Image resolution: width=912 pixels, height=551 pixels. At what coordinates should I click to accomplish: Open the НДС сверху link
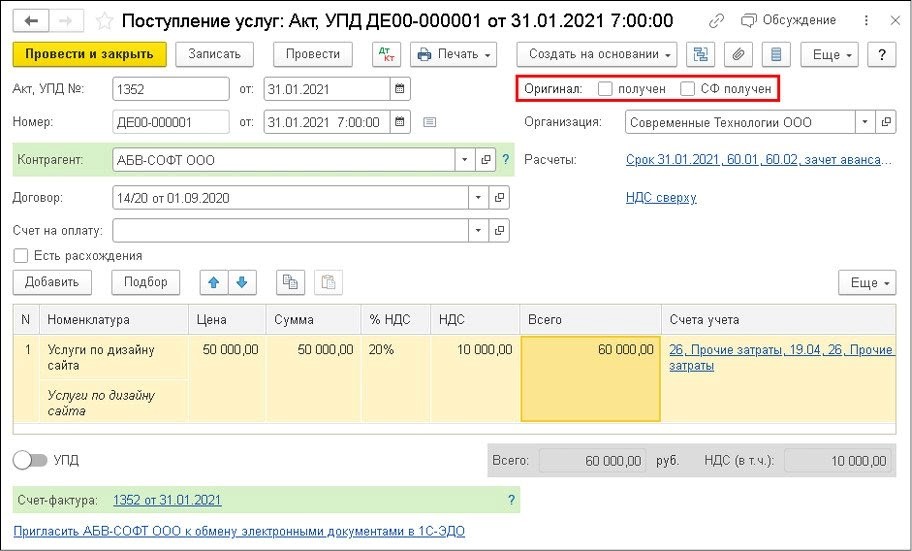click(x=660, y=198)
